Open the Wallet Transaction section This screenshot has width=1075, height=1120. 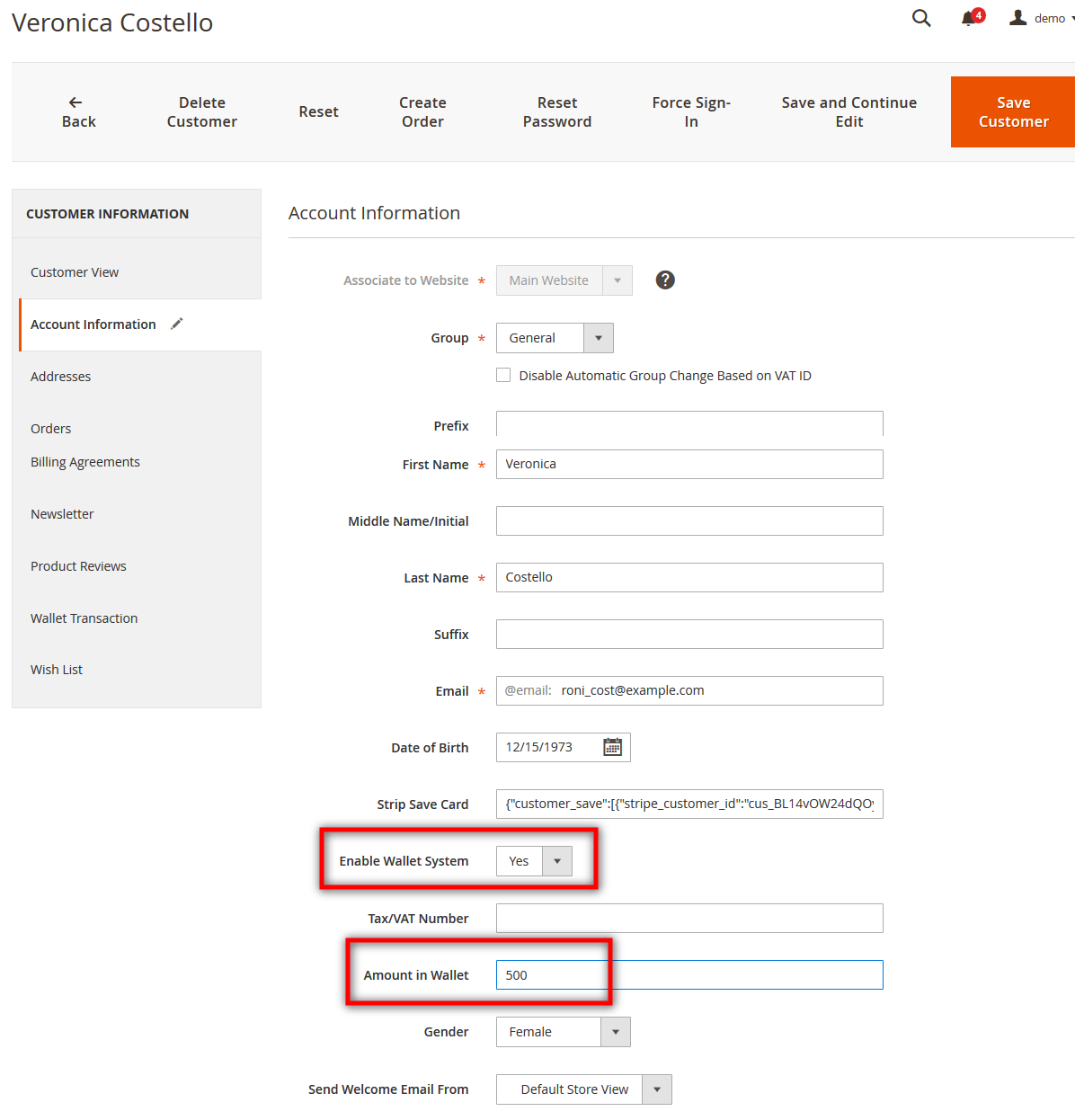click(x=84, y=618)
